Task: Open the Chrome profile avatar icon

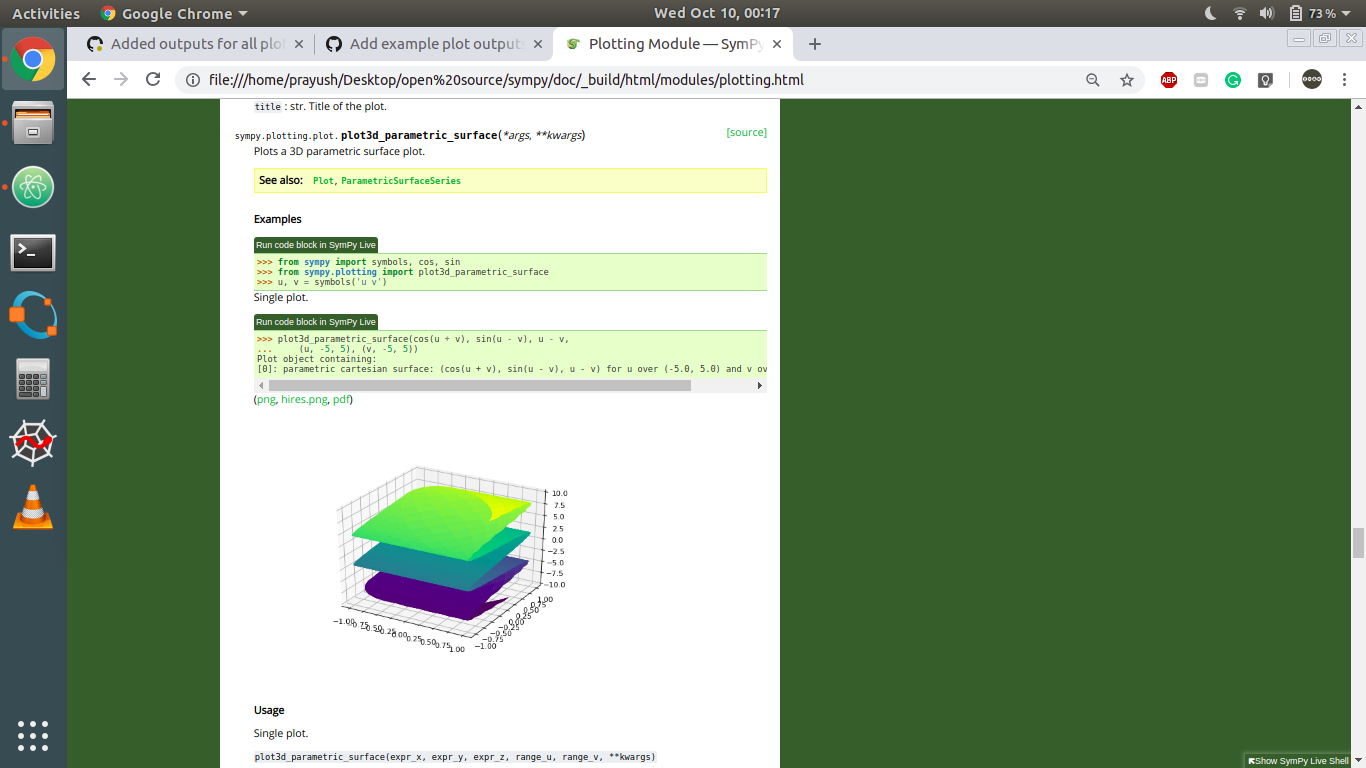Action: pyautogui.click(x=1310, y=80)
